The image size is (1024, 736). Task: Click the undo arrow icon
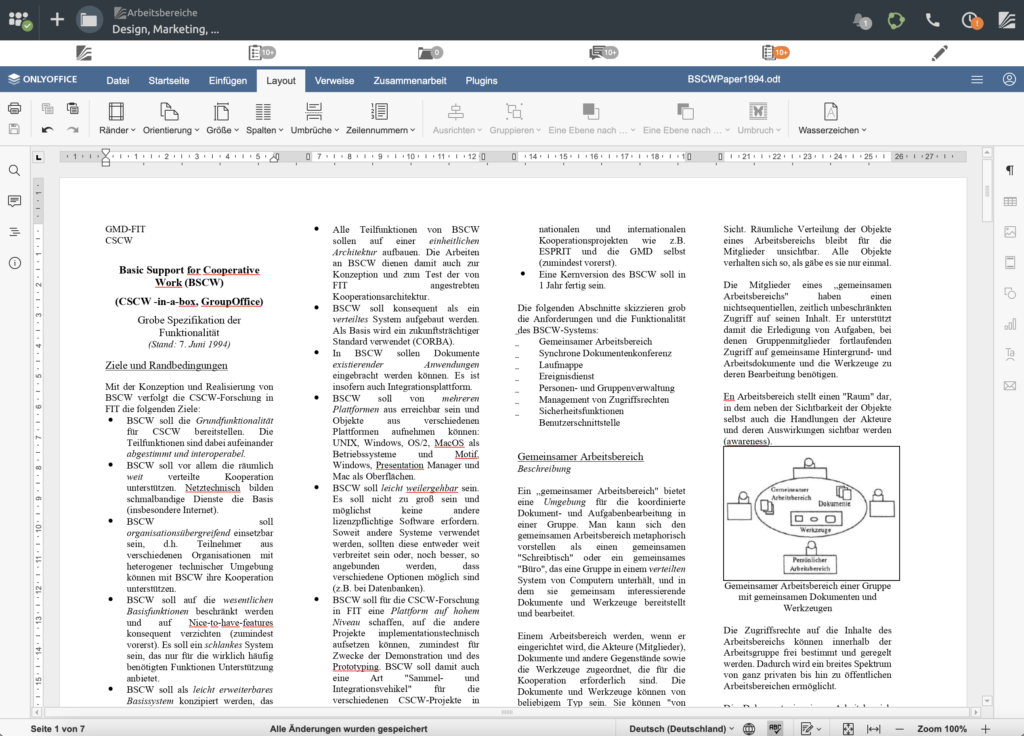pyautogui.click(x=47, y=129)
